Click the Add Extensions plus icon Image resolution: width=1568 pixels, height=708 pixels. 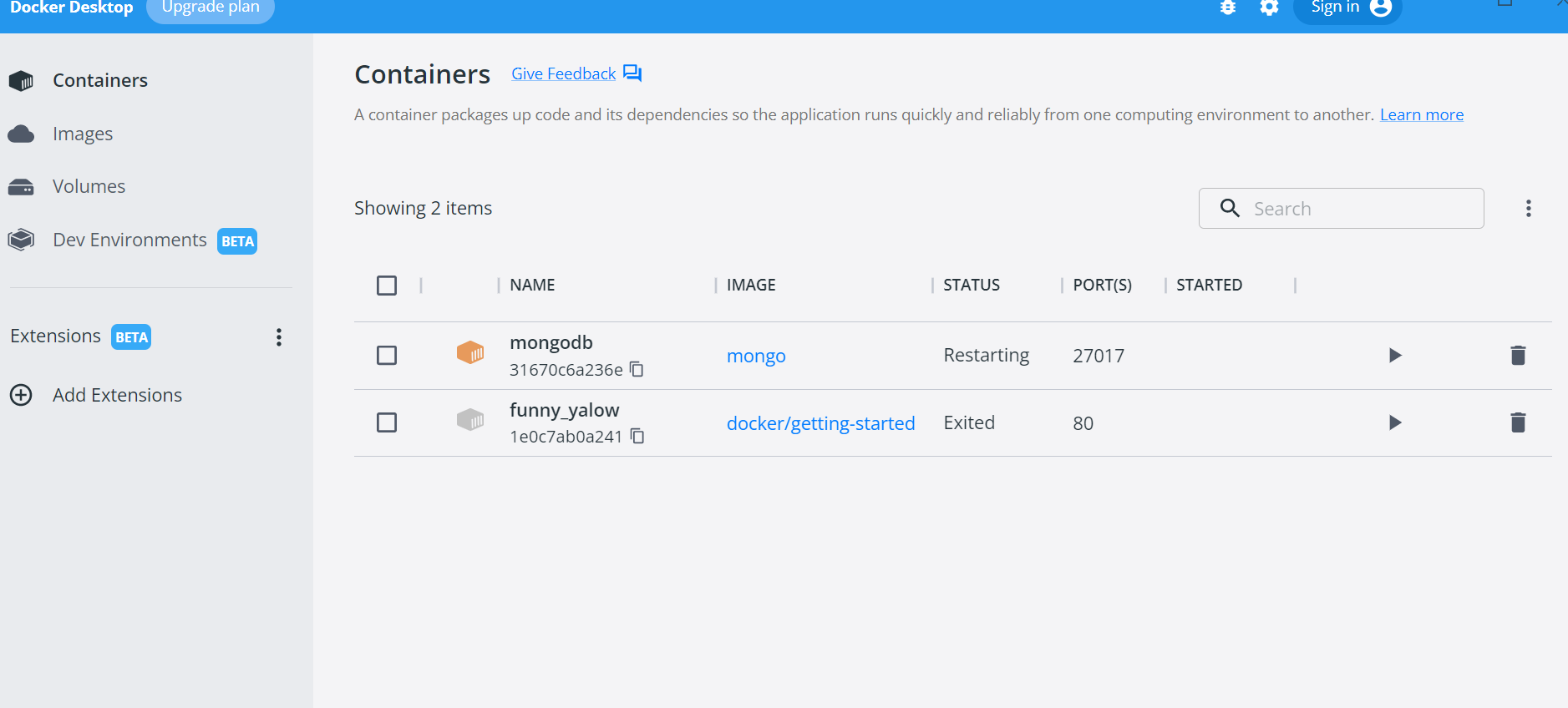pyautogui.click(x=21, y=395)
